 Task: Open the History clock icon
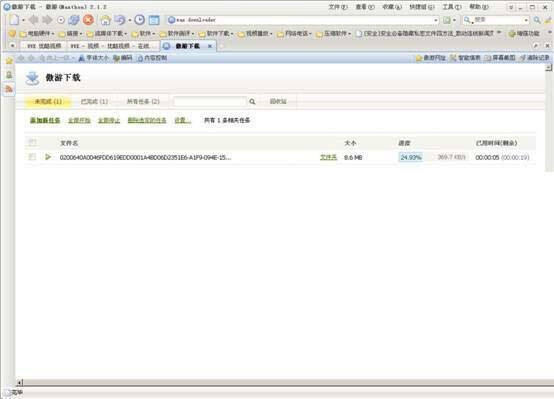(140, 20)
